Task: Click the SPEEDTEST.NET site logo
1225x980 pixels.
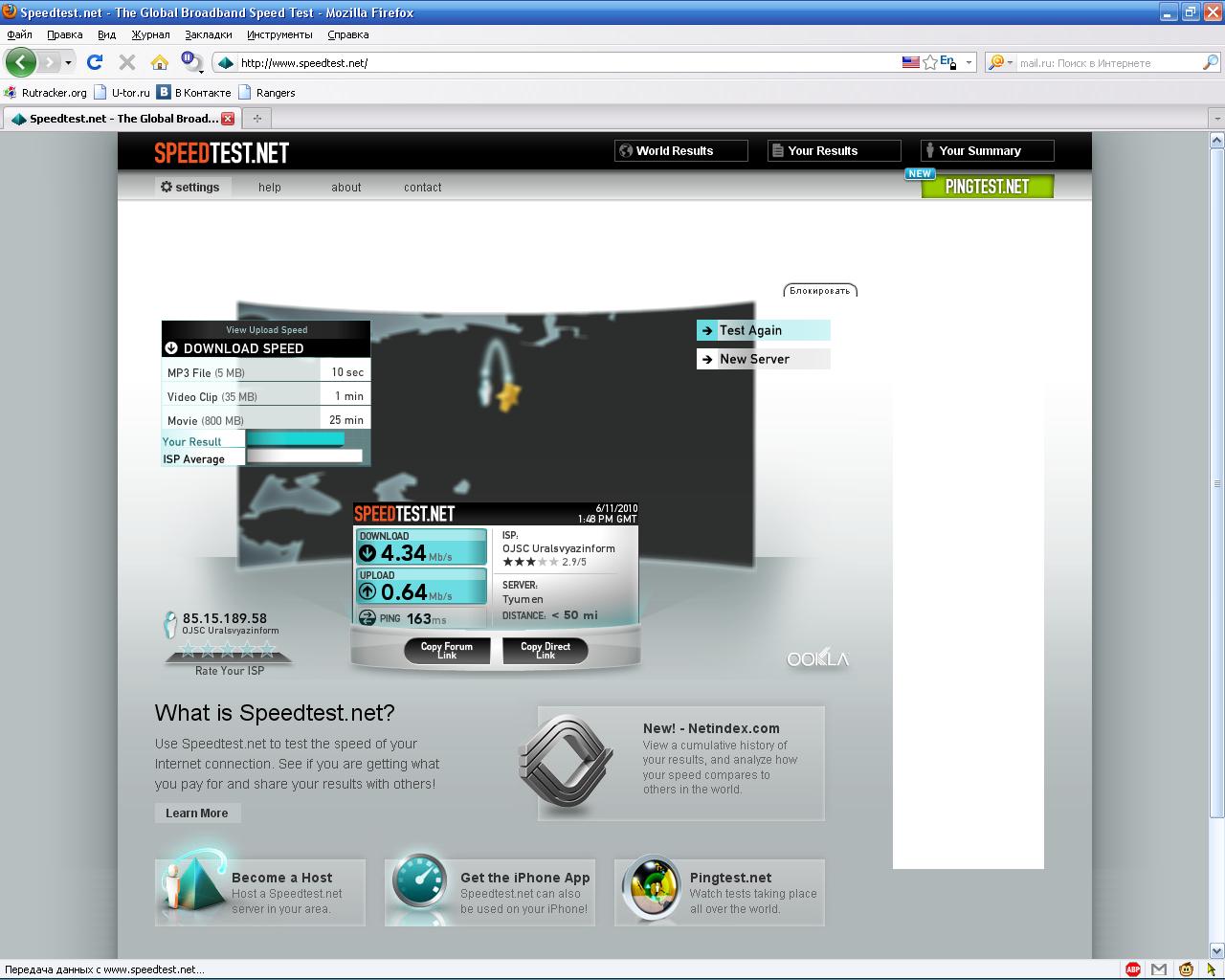Action: pyautogui.click(x=221, y=152)
